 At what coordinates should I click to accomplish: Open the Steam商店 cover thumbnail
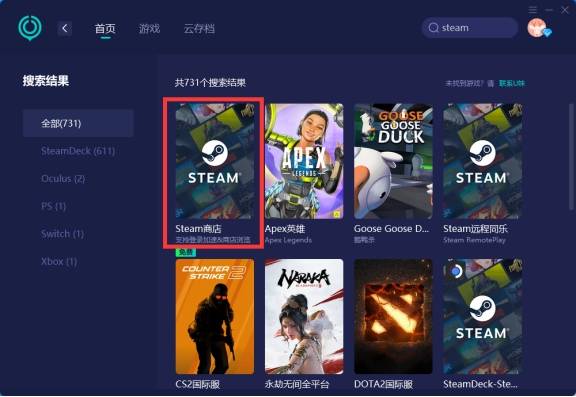click(215, 161)
